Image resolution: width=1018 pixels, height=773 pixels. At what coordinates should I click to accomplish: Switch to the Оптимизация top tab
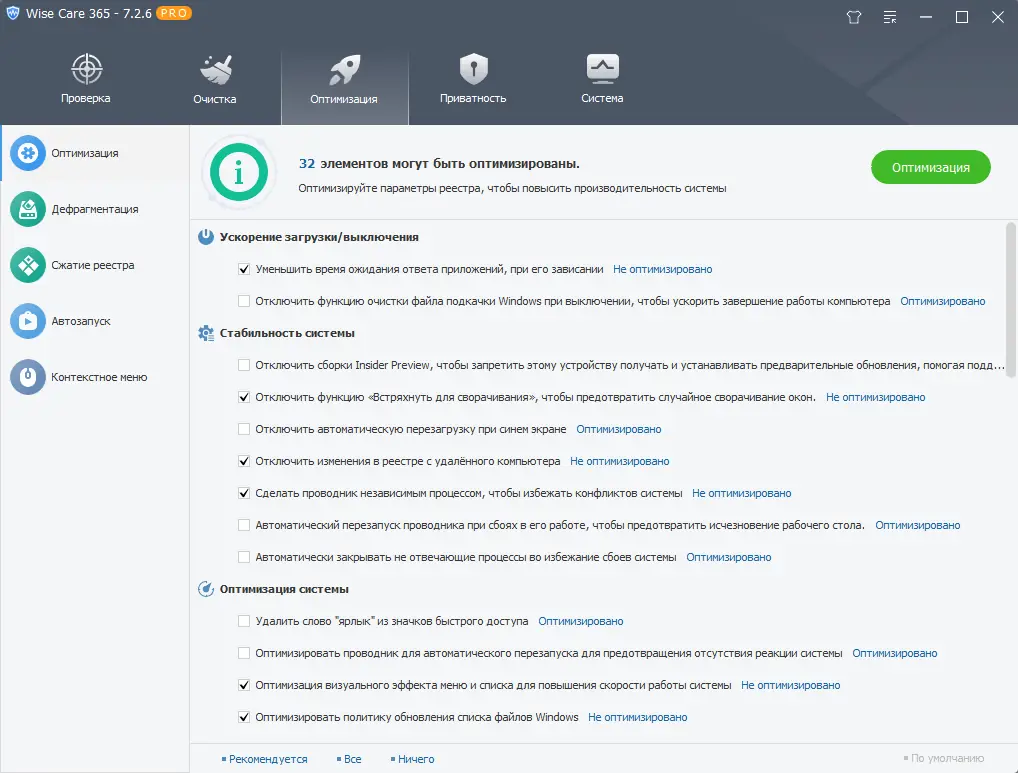pyautogui.click(x=345, y=75)
